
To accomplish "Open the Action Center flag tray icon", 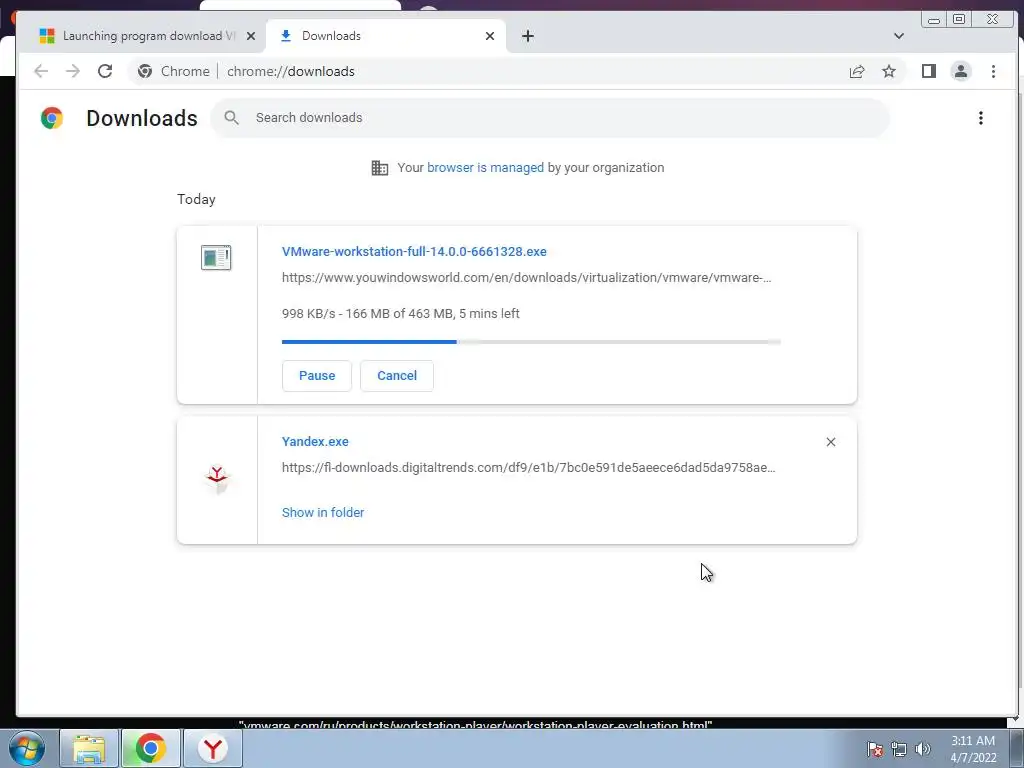I will pyautogui.click(x=874, y=749).
